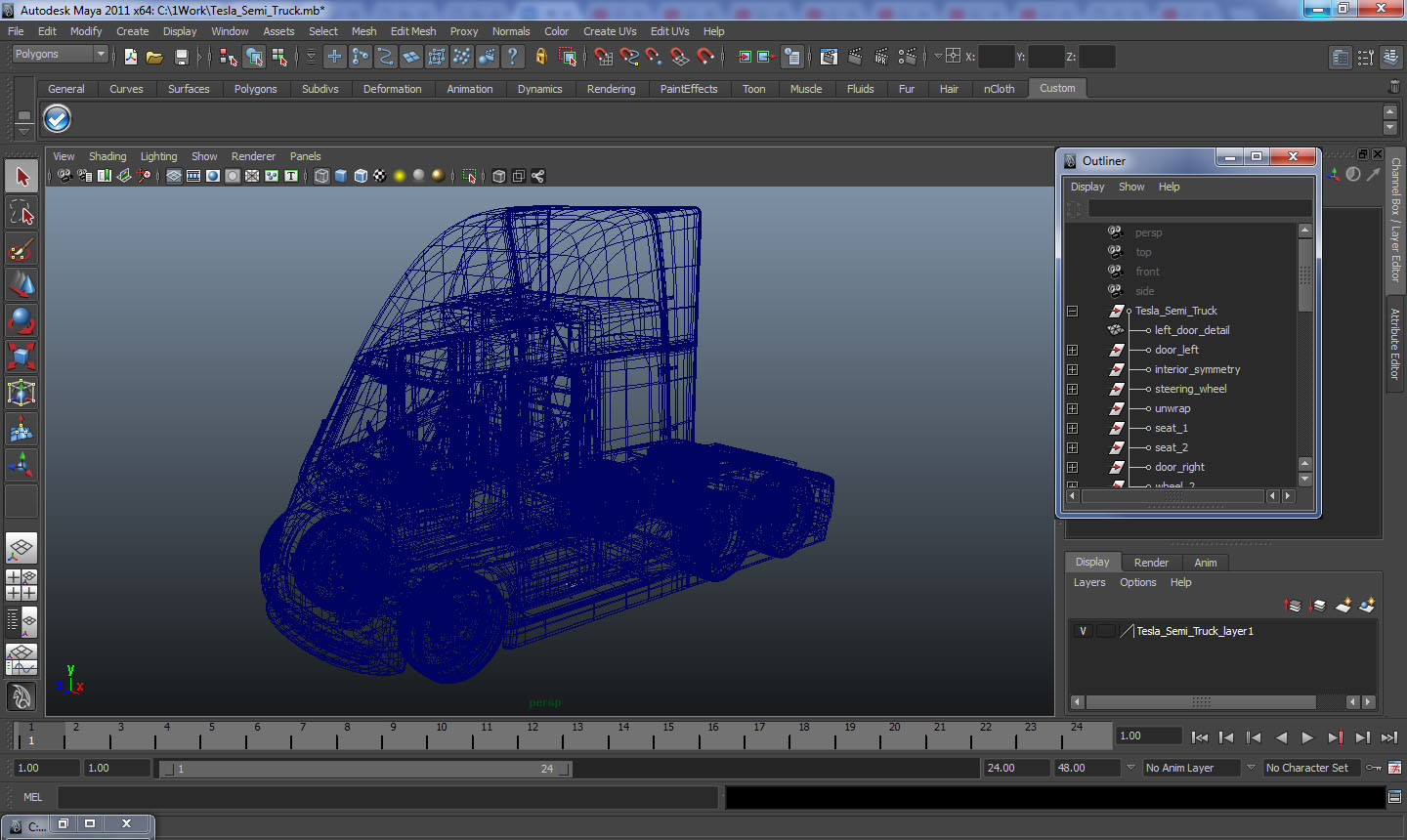Toggle viewport wireframe shading mode
The width and height of the screenshot is (1407, 840).
(x=321, y=176)
